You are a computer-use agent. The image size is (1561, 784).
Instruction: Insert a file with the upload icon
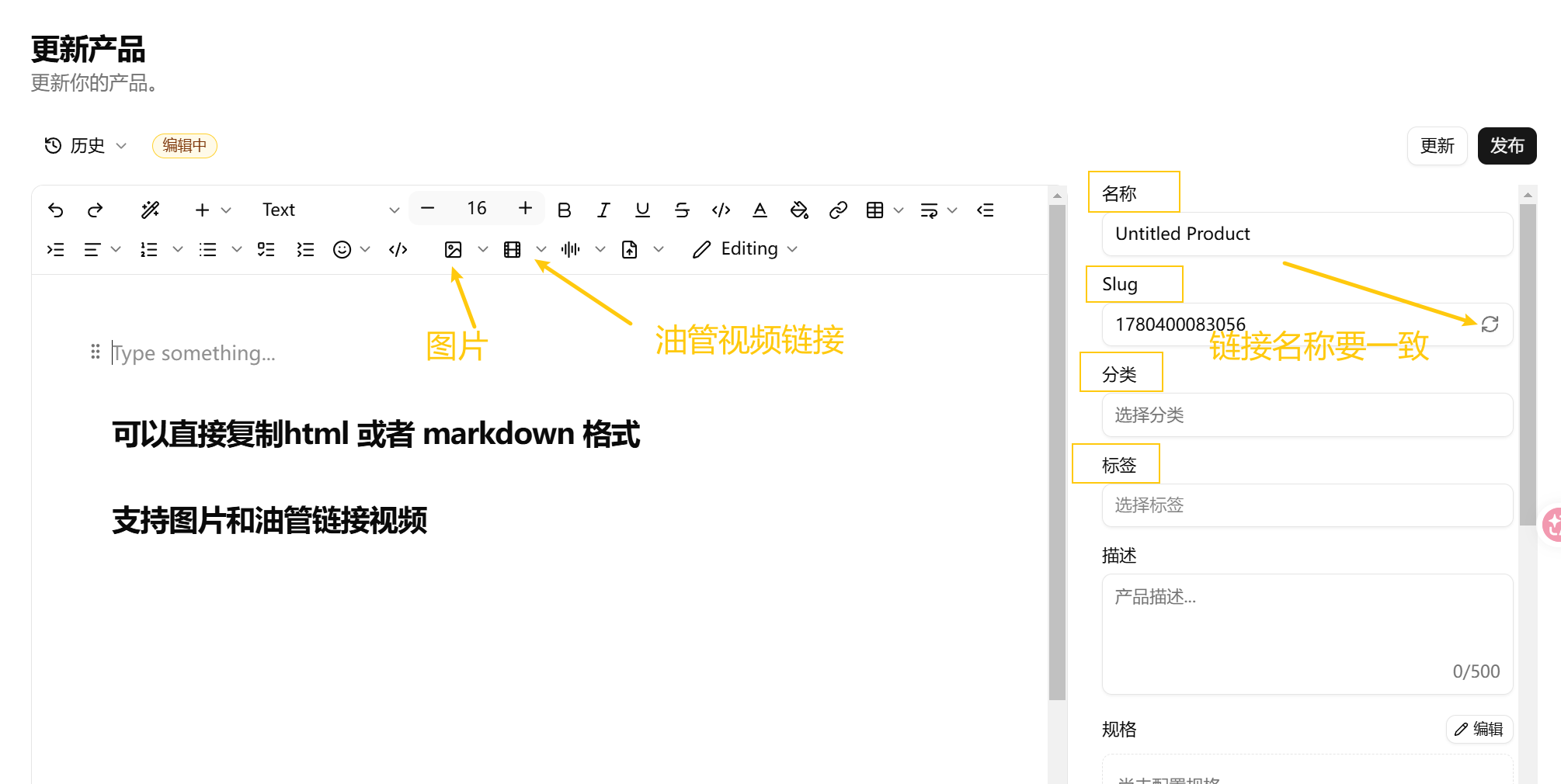630,249
